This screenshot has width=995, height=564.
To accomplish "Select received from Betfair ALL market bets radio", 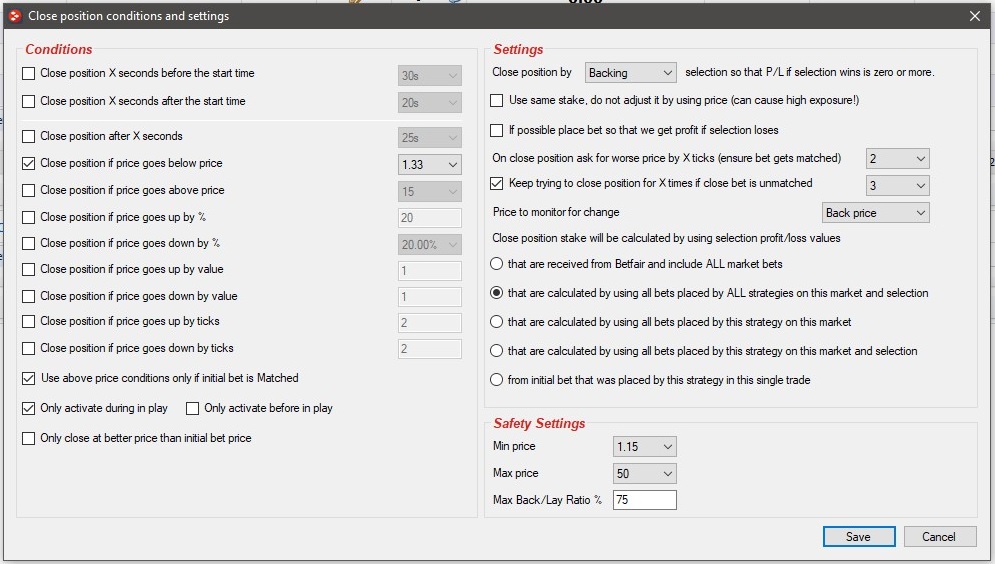I will (496, 264).
